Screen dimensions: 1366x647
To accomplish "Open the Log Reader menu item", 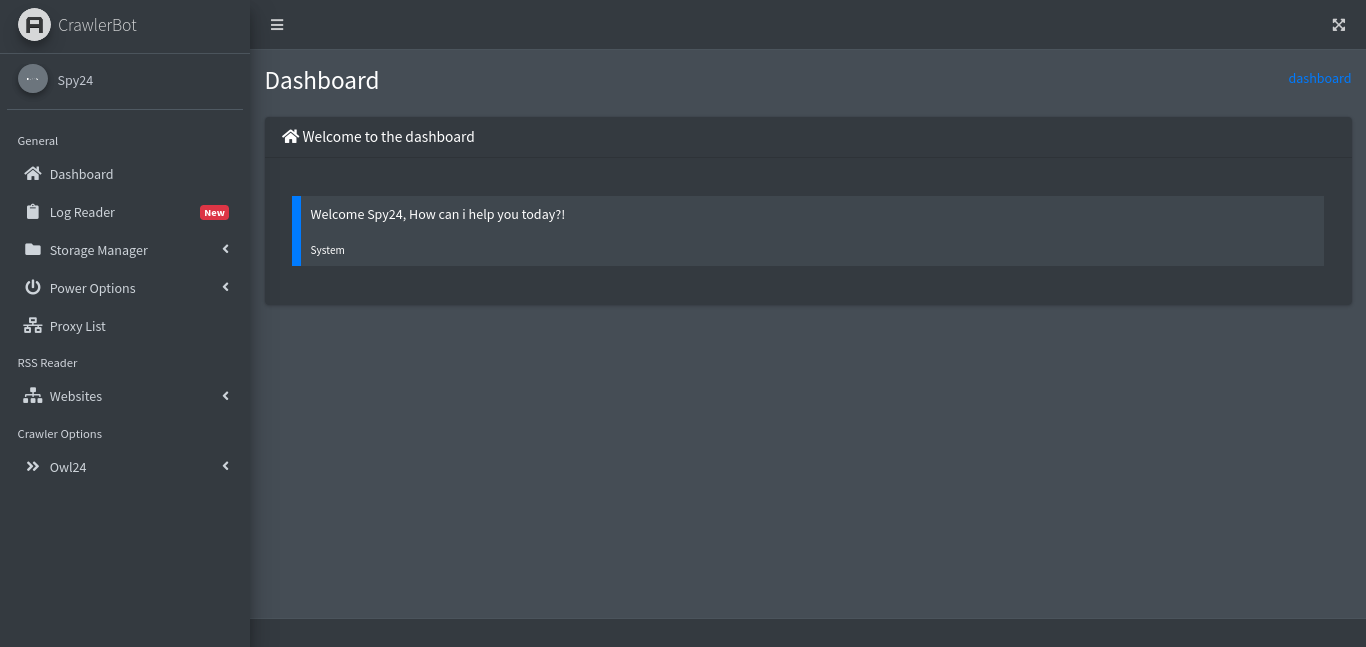I will click(x=82, y=212).
